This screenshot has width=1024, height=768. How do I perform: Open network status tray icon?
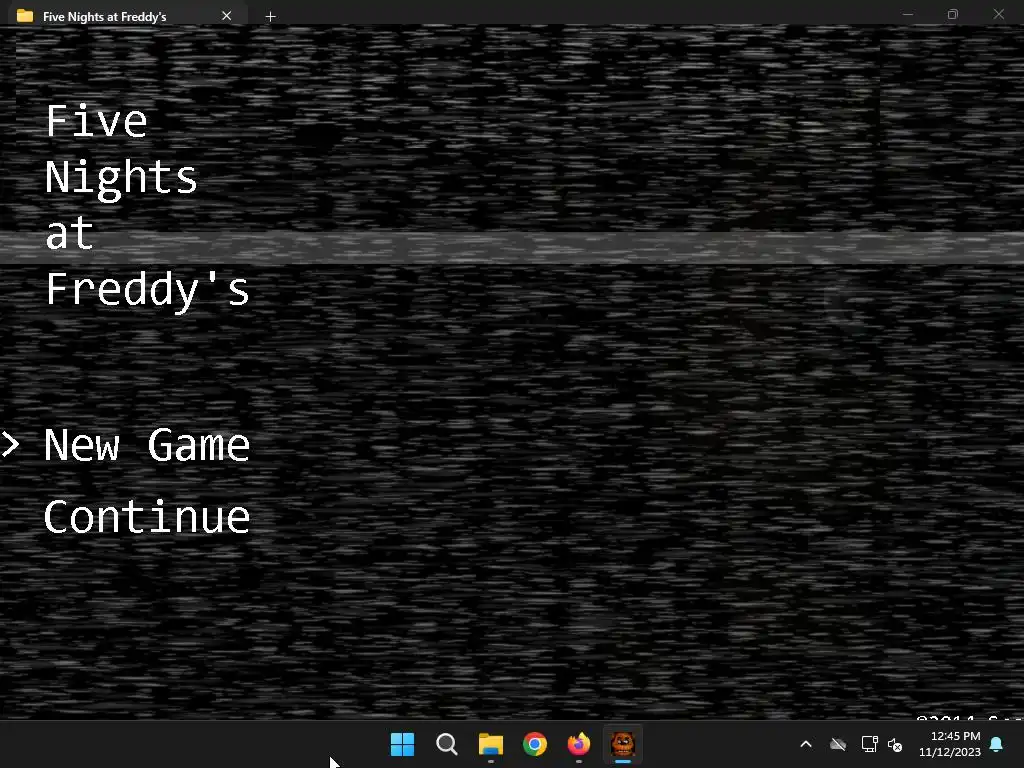pos(869,744)
